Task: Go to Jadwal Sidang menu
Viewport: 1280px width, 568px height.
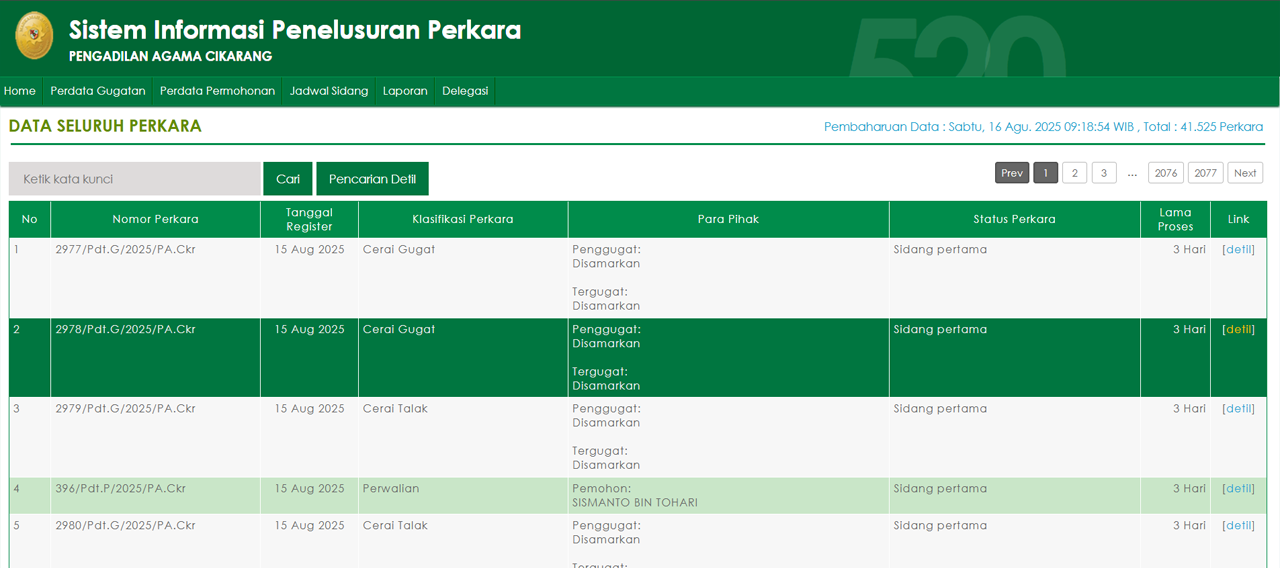Action: click(x=329, y=91)
